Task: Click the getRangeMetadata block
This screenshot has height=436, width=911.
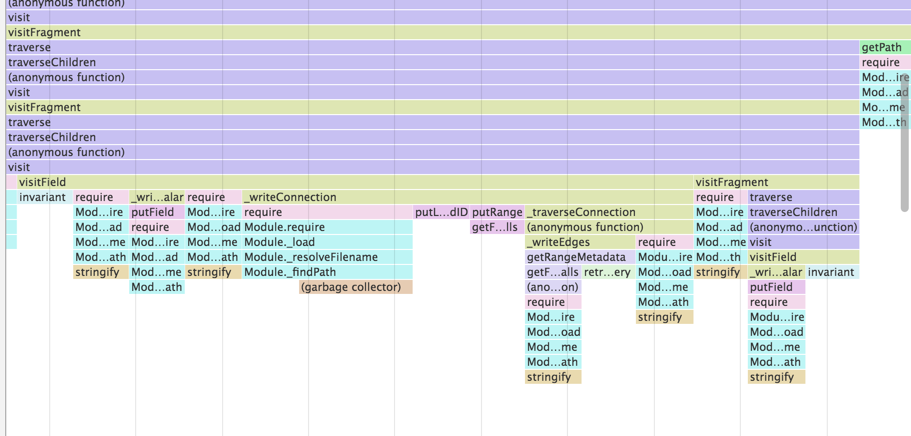Action: pos(580,257)
